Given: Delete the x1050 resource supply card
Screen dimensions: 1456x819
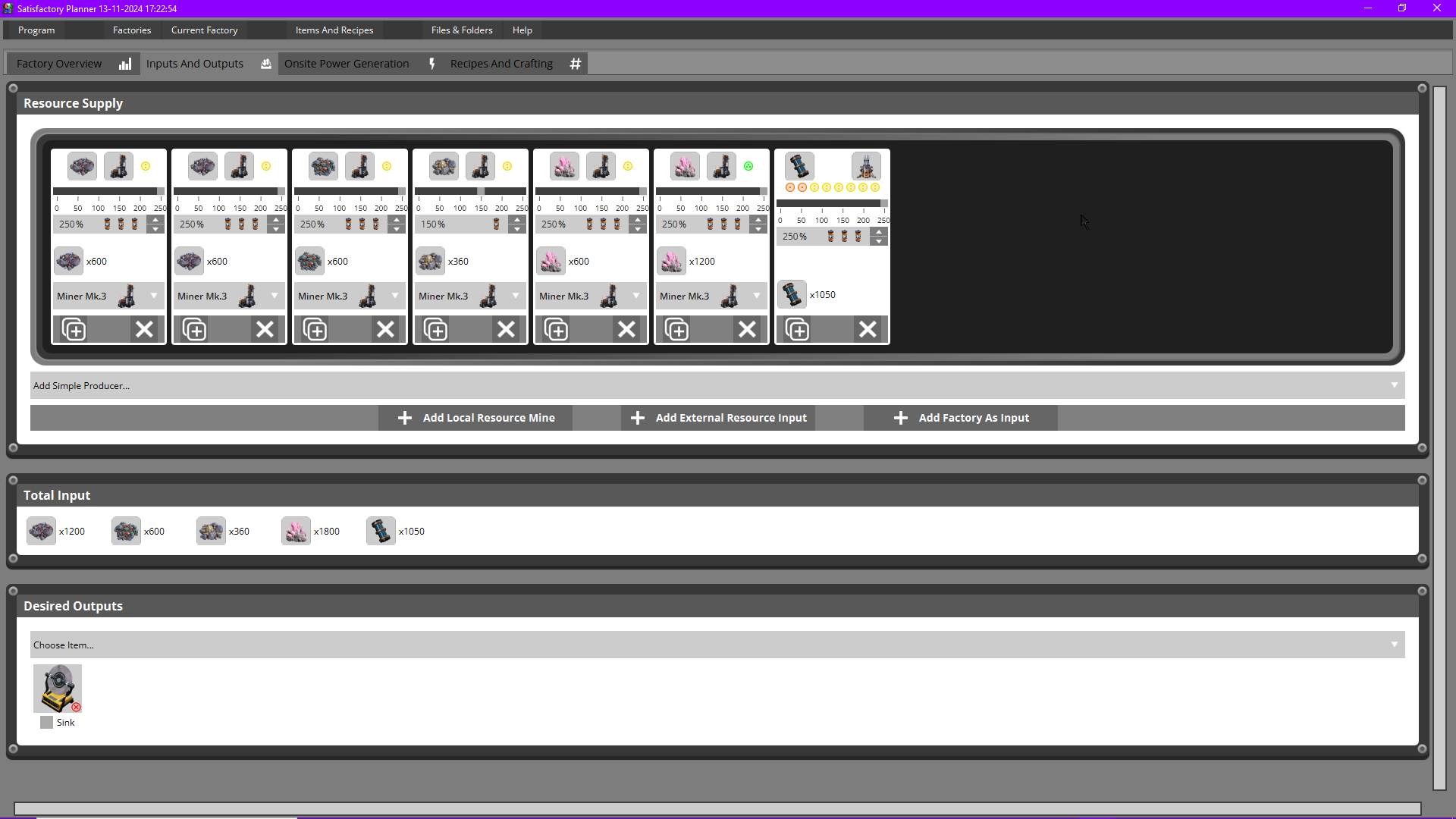Looking at the screenshot, I should click(868, 330).
